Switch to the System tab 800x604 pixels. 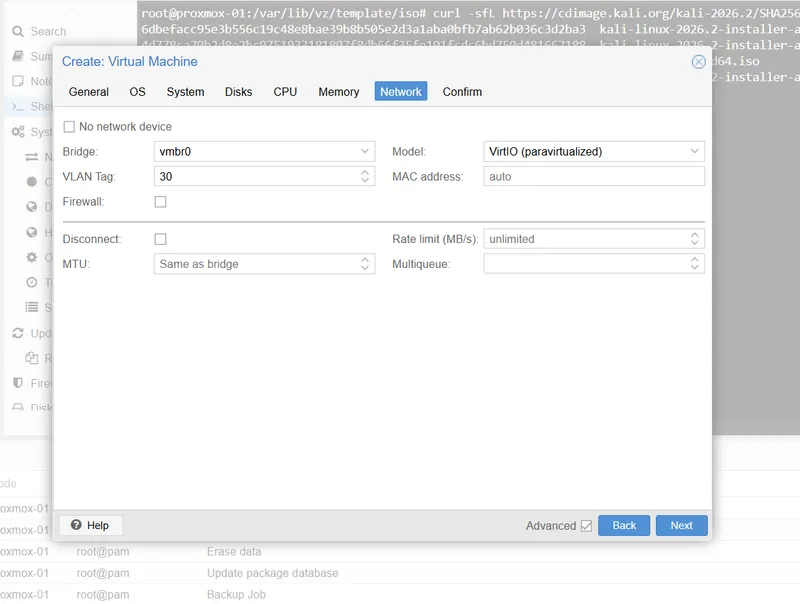[x=185, y=92]
